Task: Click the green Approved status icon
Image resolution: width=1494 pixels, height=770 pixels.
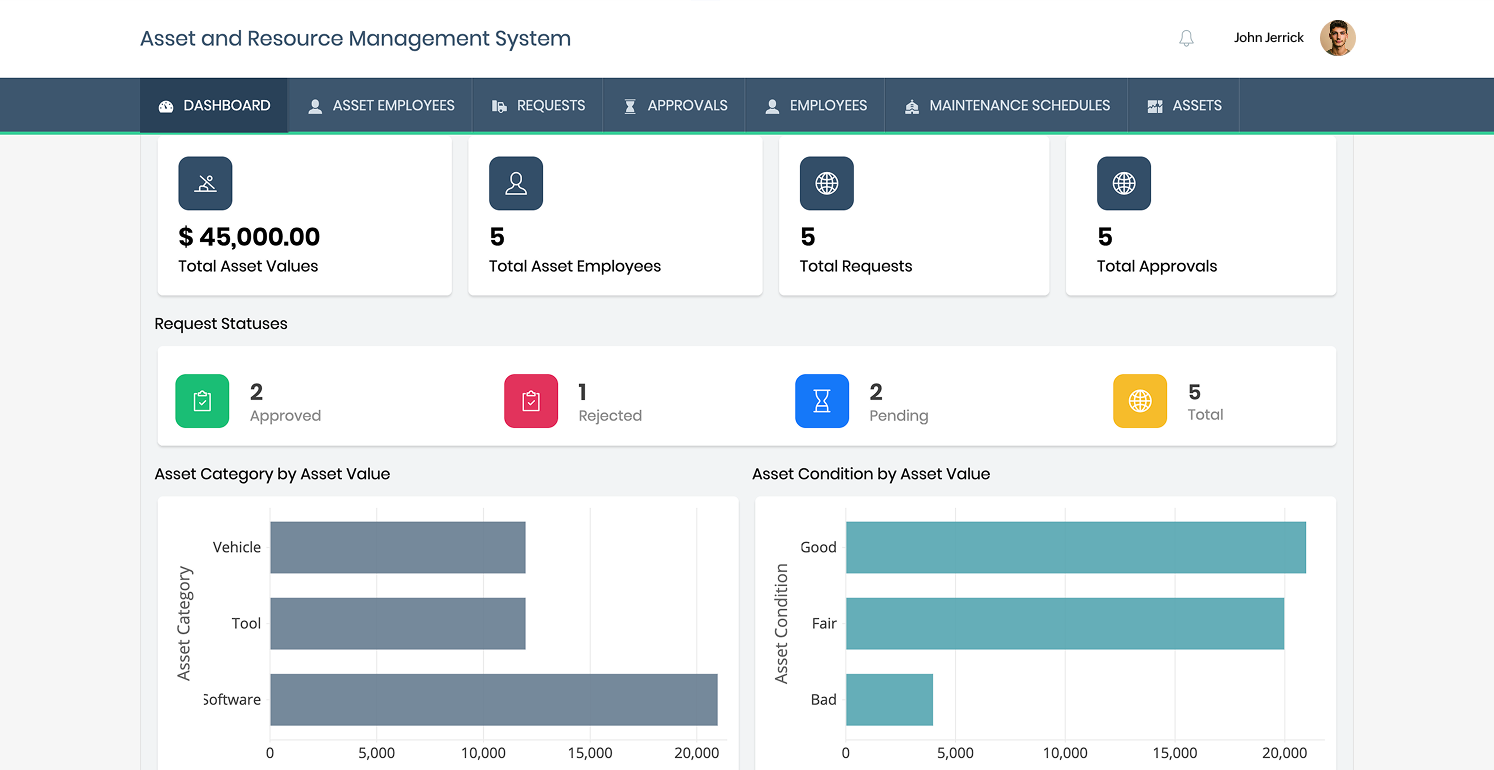Action: 202,400
